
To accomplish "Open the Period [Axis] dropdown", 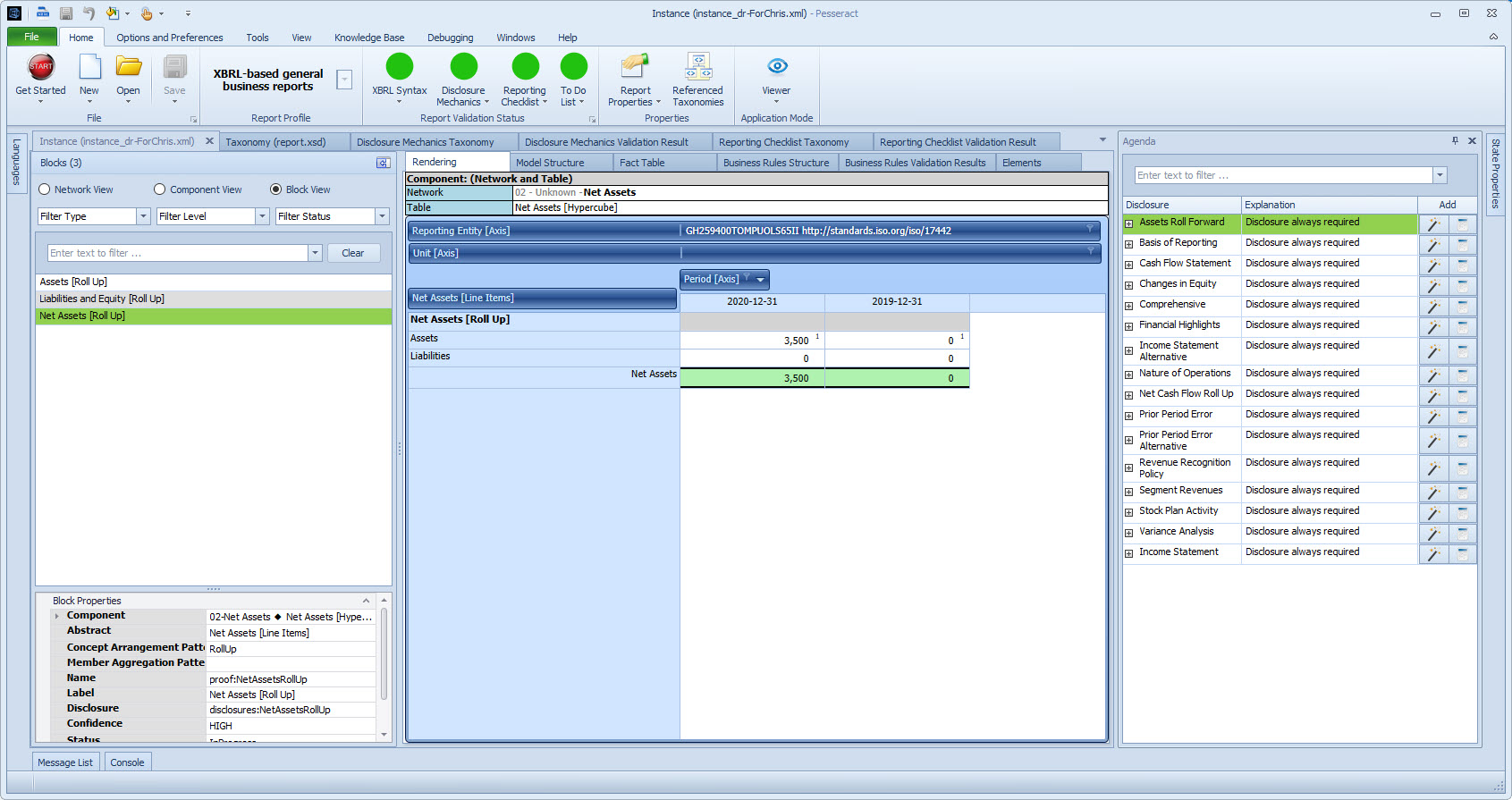I will click(x=761, y=280).
